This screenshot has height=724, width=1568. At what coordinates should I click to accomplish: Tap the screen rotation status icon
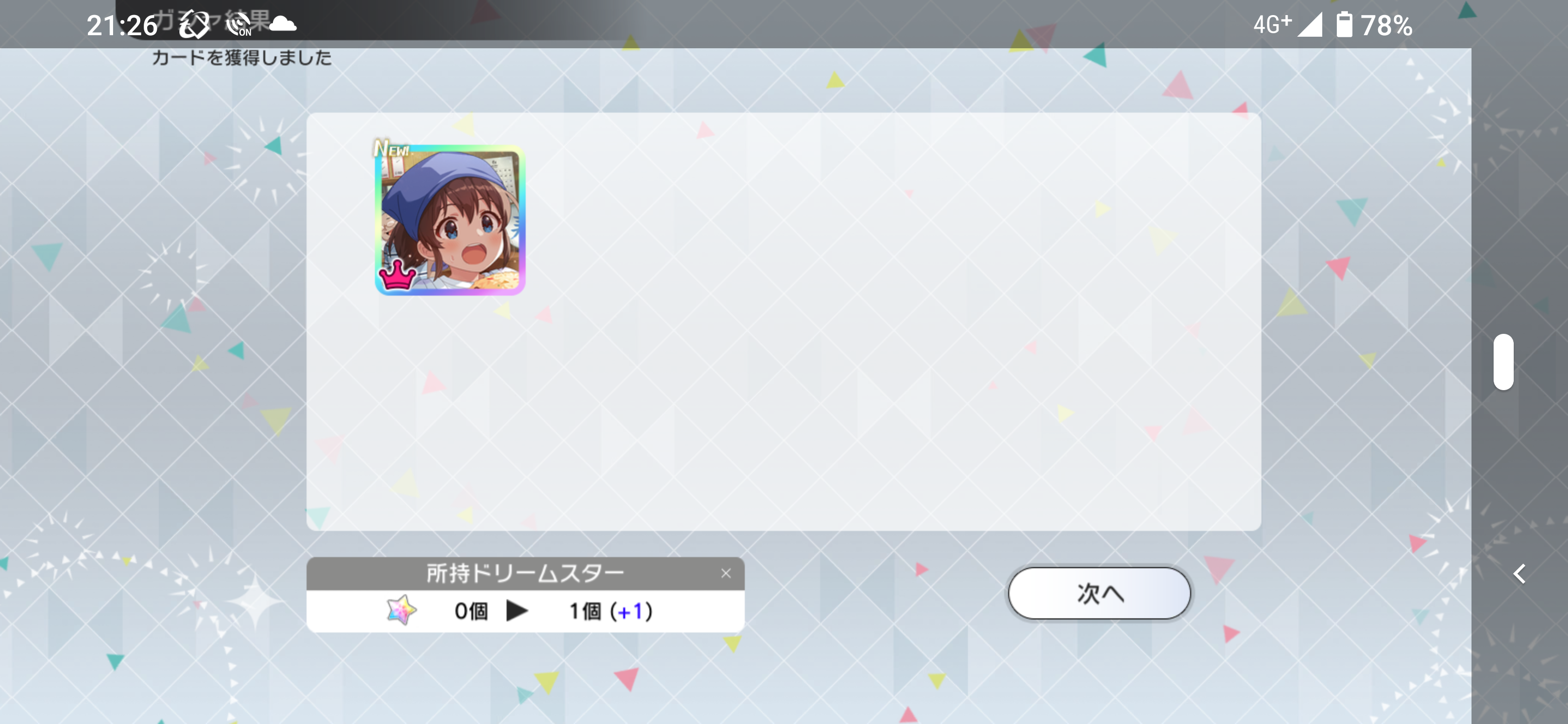(x=193, y=24)
